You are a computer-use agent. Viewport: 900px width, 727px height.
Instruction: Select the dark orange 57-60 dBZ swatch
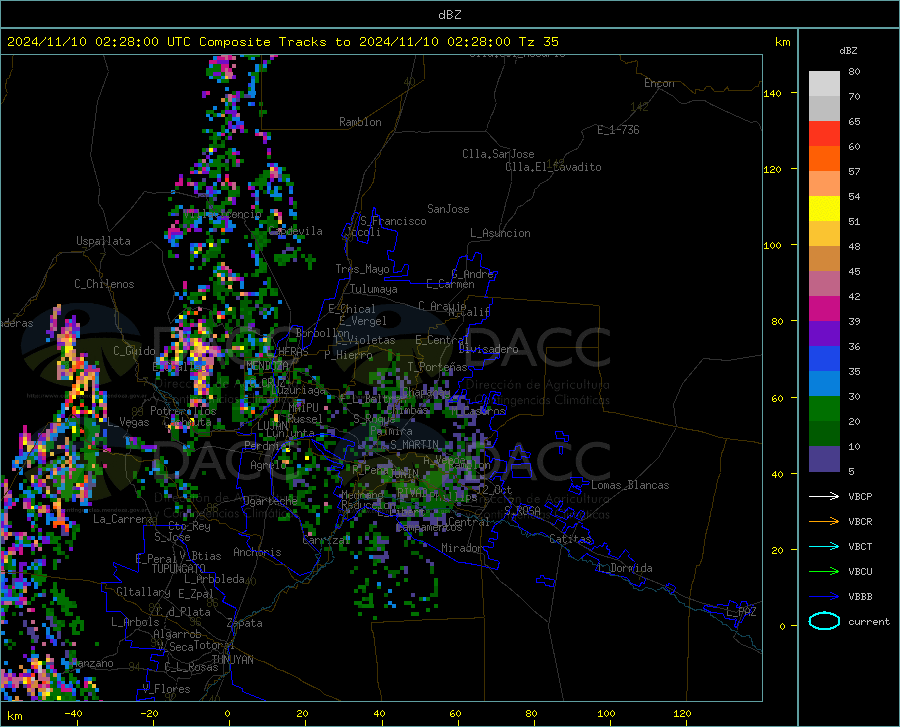coord(824,158)
